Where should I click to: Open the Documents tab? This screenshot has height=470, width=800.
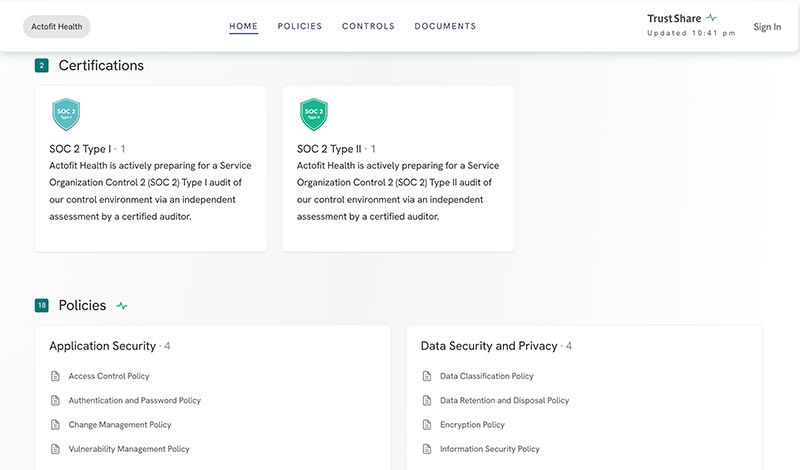tap(445, 26)
